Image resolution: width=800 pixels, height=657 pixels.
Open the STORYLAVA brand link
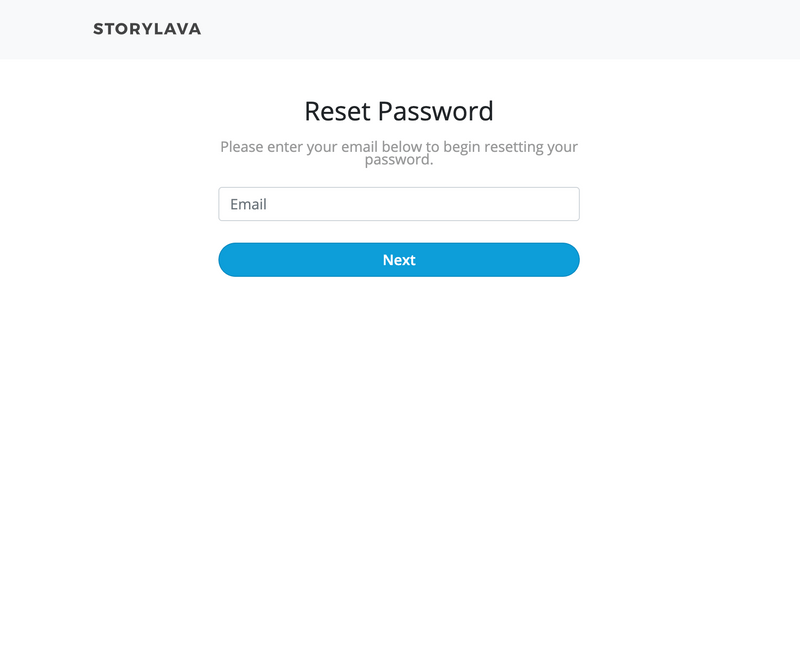coord(147,29)
